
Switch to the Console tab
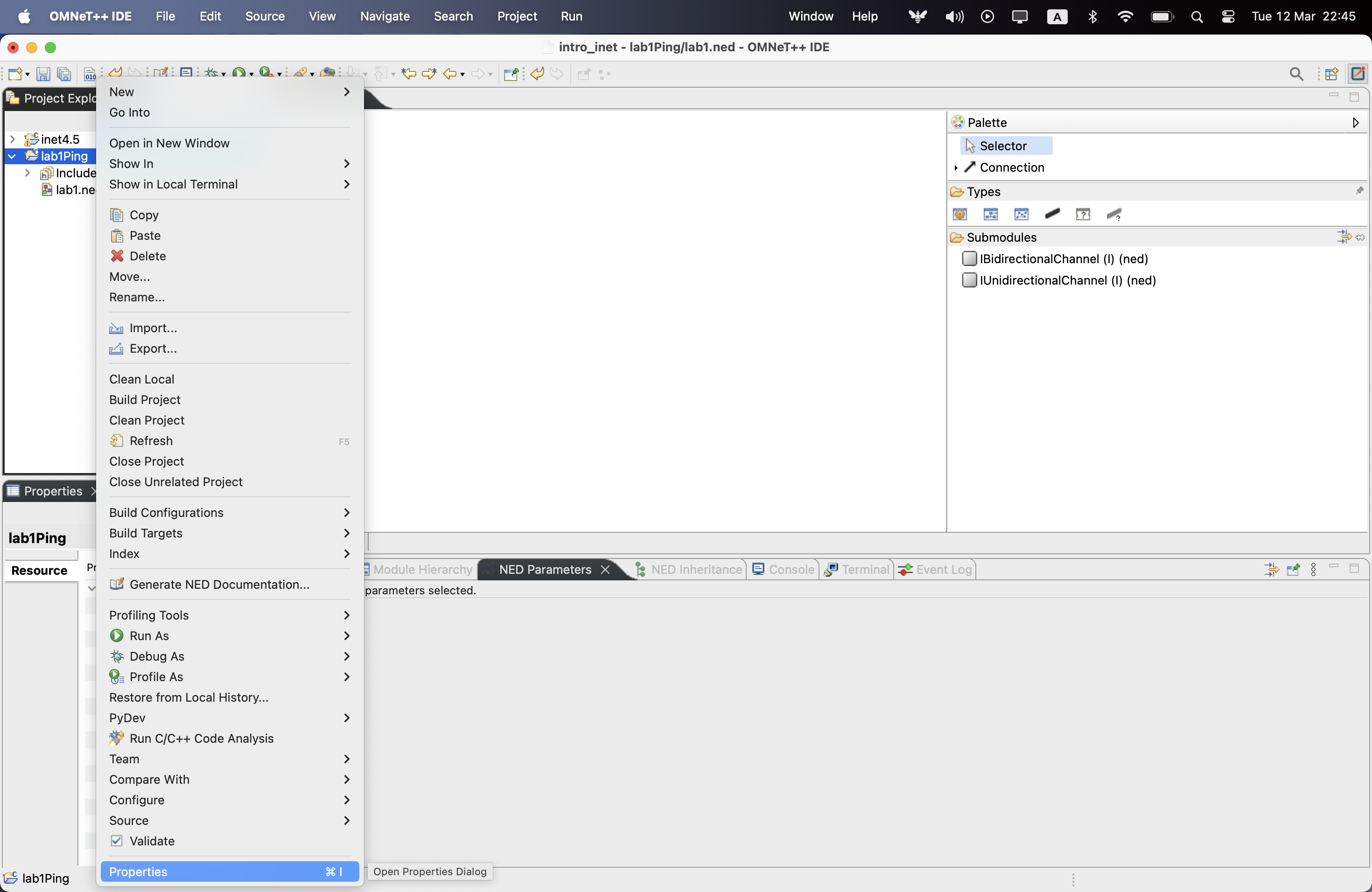[784, 569]
